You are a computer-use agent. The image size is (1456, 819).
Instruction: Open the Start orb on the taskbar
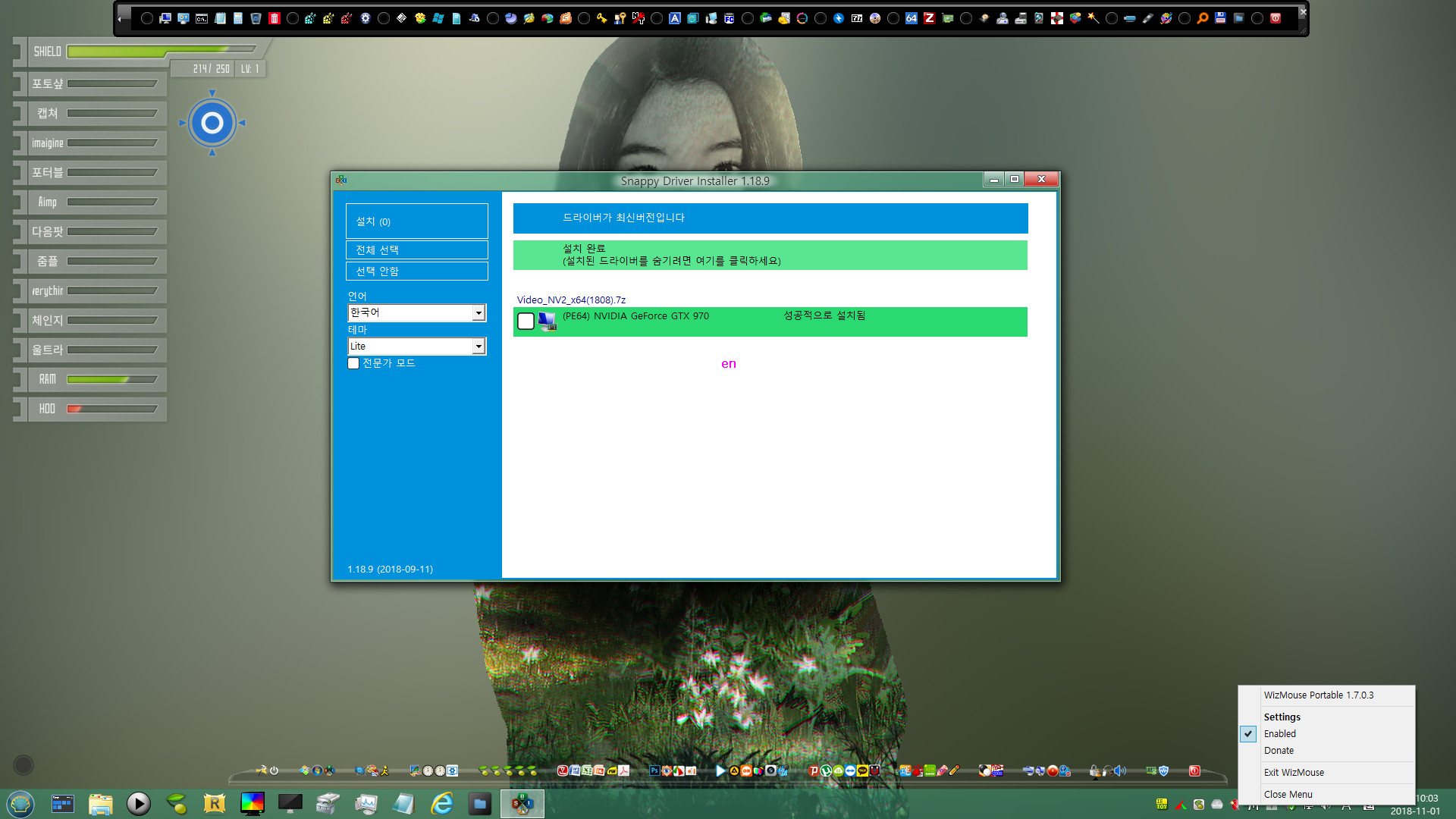click(20, 803)
